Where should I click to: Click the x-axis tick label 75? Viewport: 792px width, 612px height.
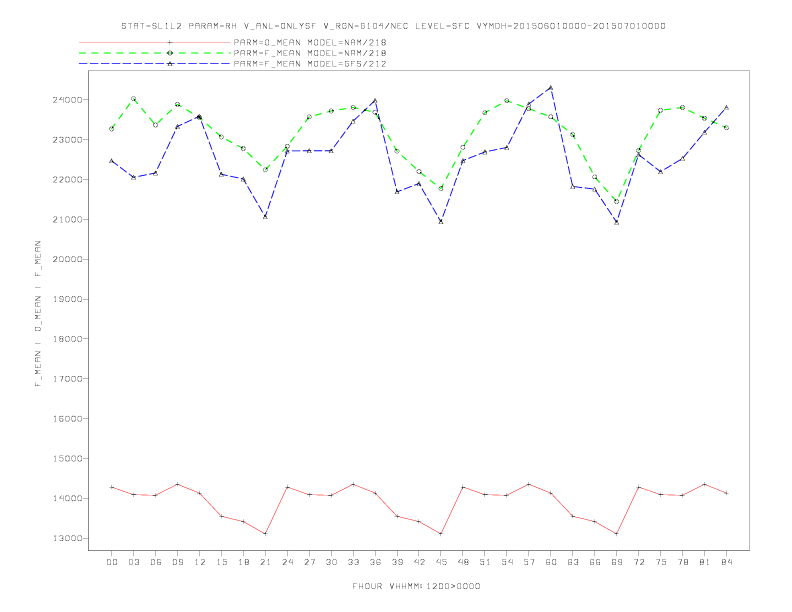(x=661, y=562)
